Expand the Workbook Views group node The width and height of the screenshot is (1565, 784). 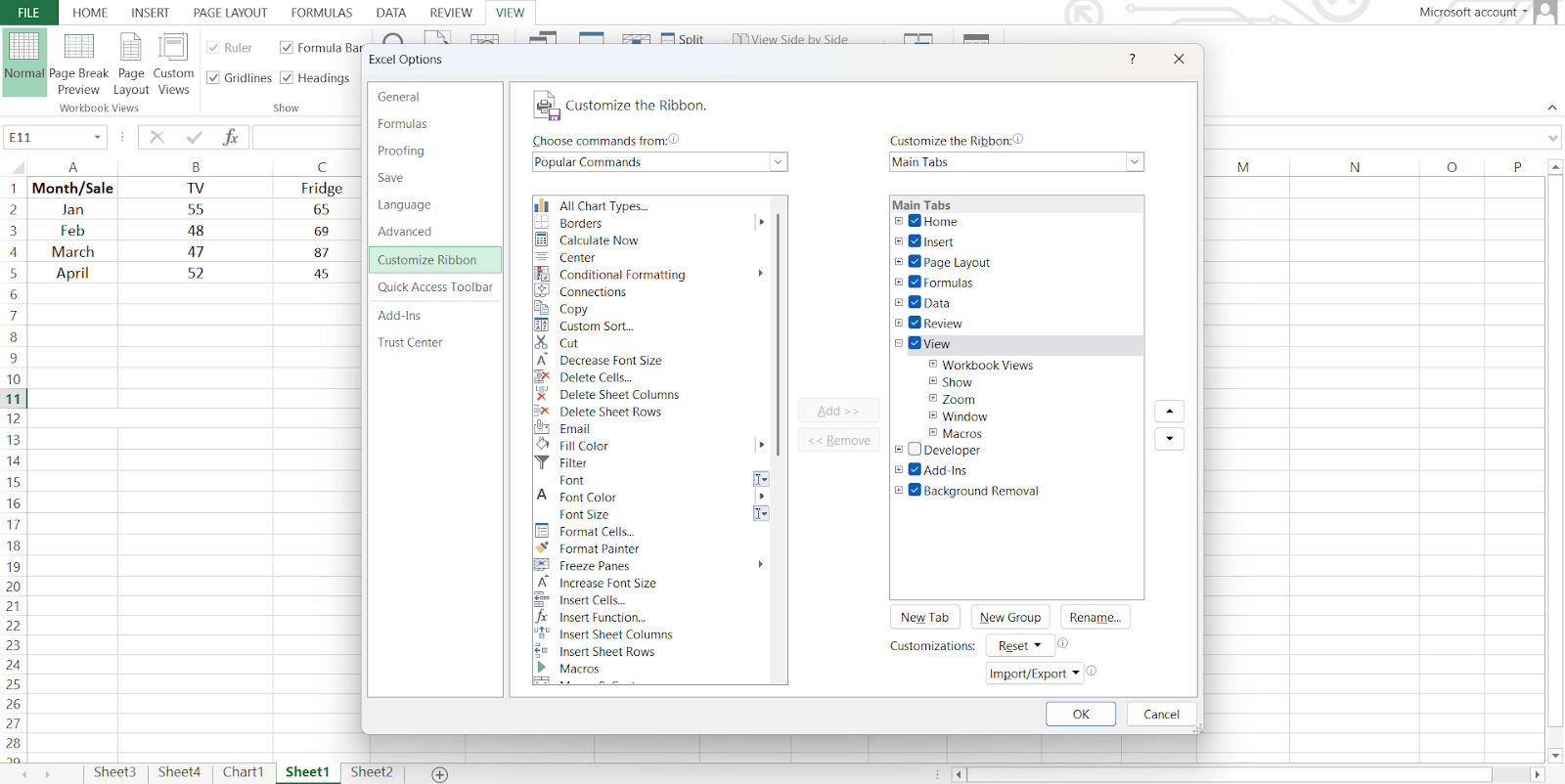(x=932, y=365)
